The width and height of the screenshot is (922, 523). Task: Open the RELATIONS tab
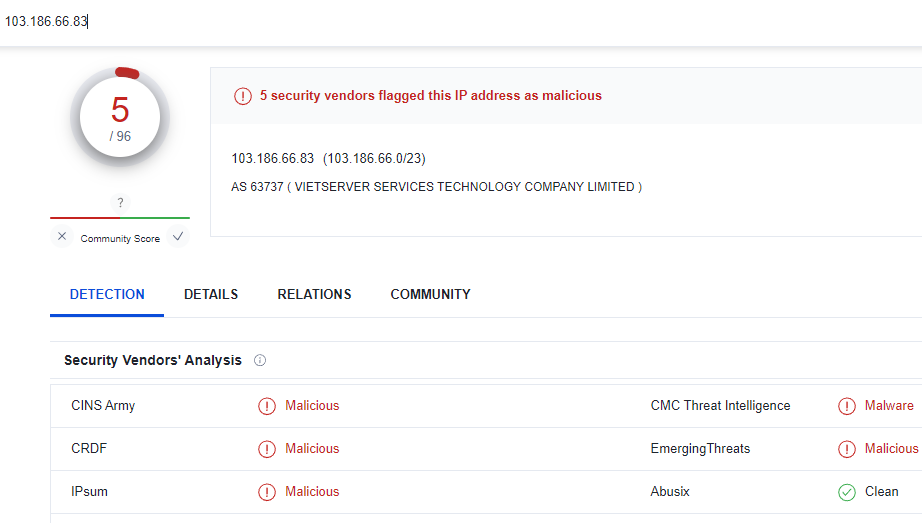point(314,294)
